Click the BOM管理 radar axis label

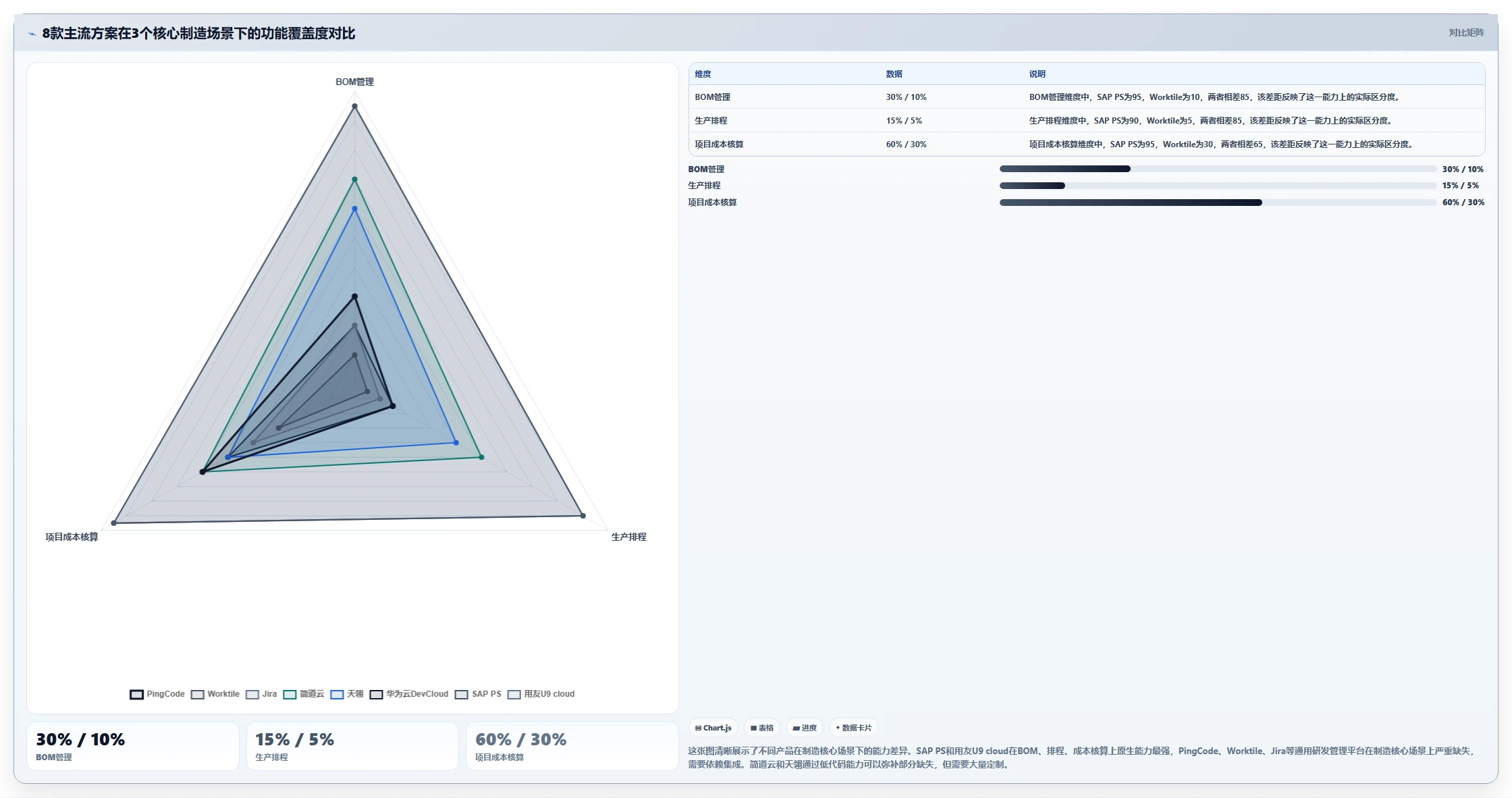click(x=354, y=82)
